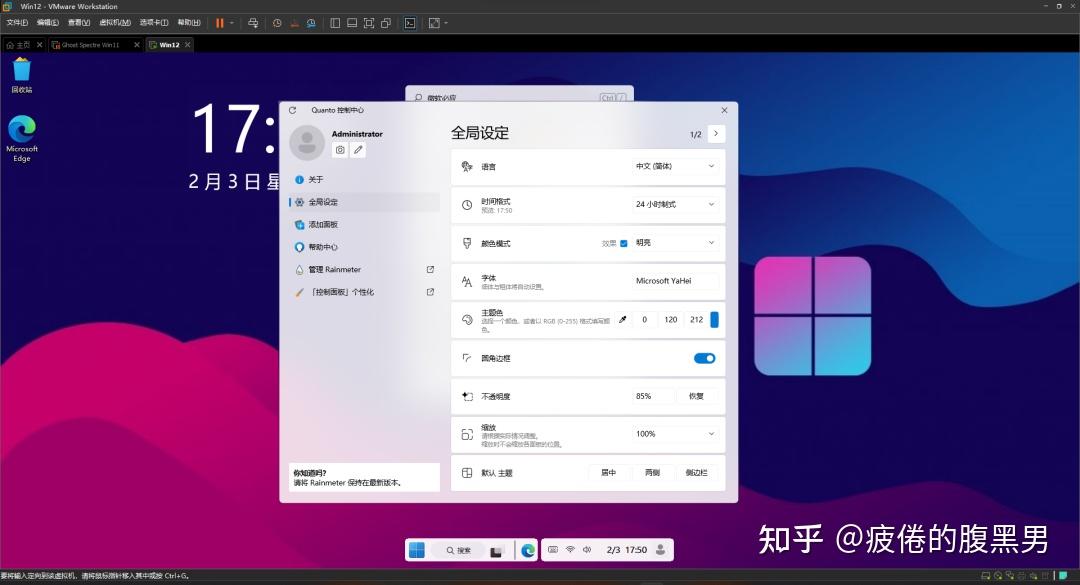Click the eyedropper in the 主题色 row
This screenshot has width=1080, height=585.
623,319
